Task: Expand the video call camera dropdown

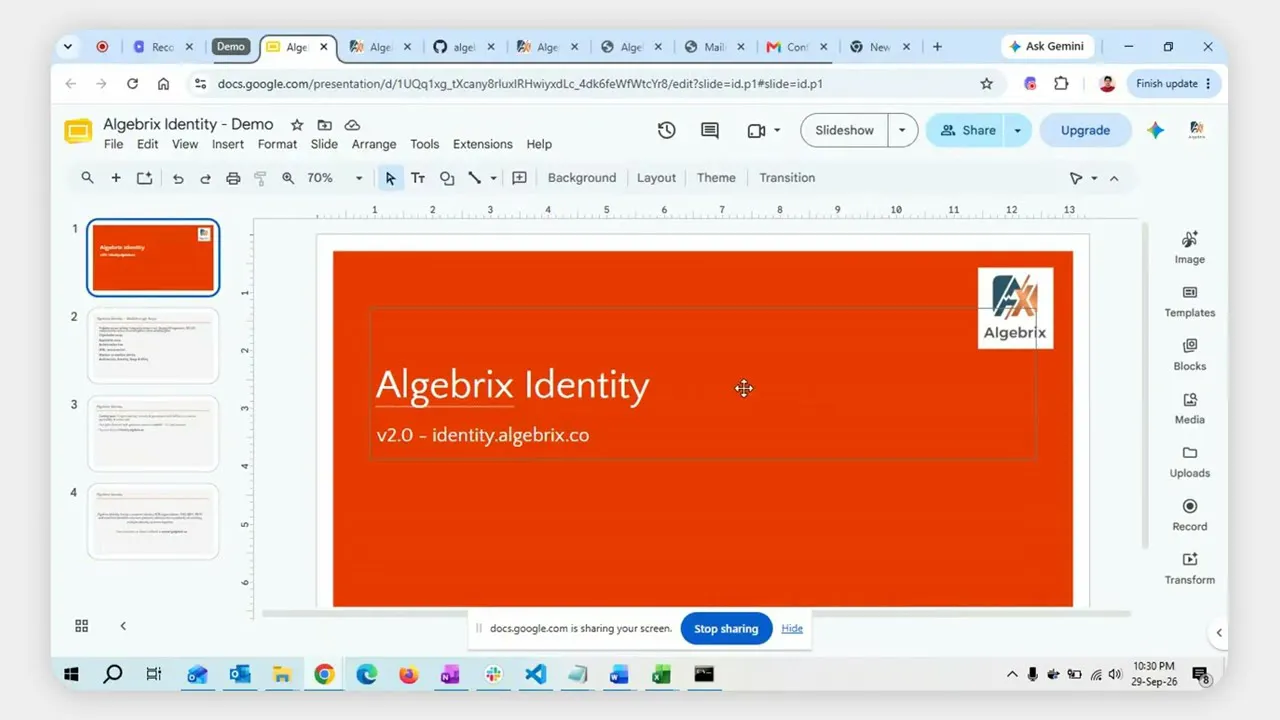Action: 777,130
